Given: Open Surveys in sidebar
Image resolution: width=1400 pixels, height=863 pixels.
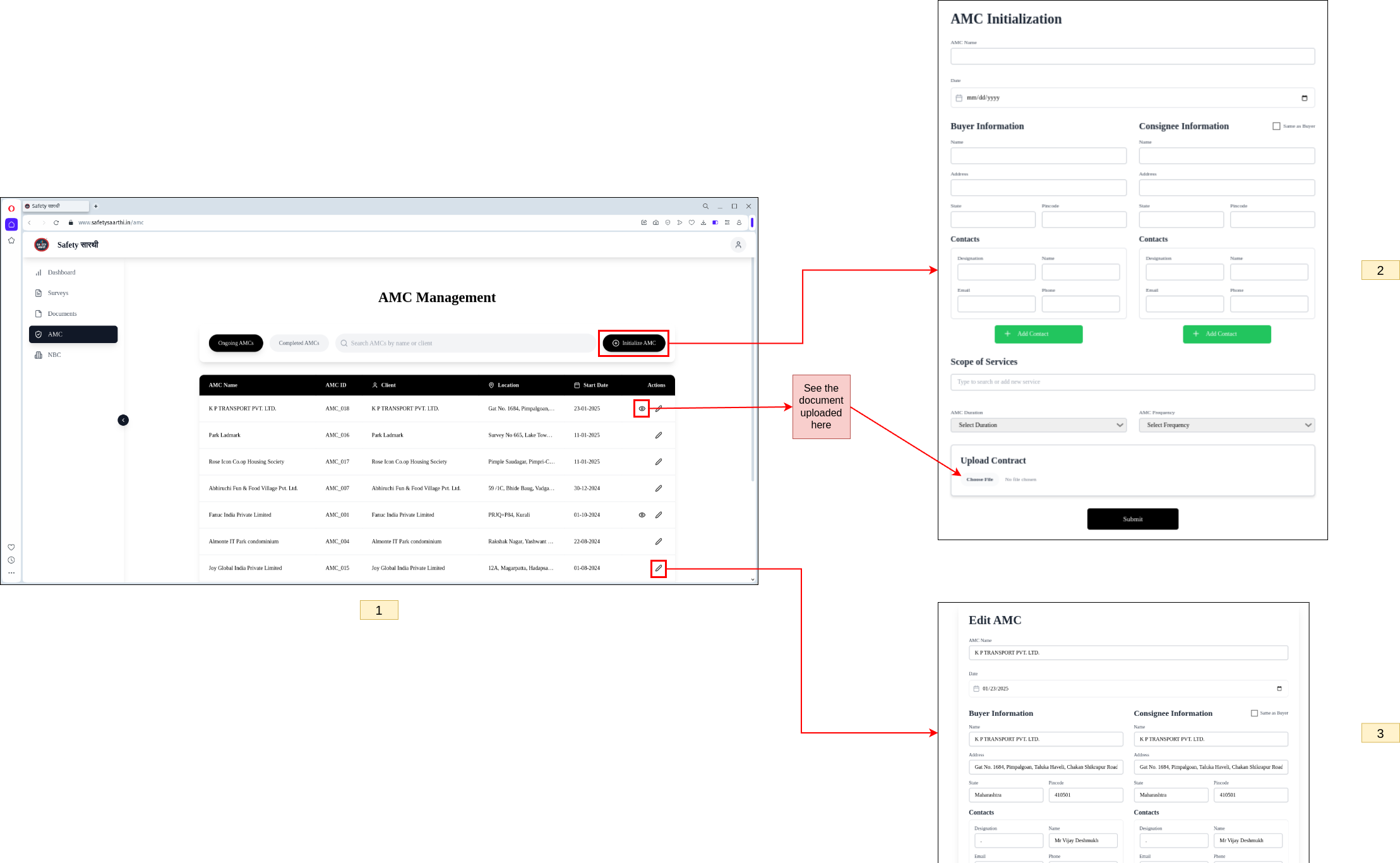Looking at the screenshot, I should [x=57, y=293].
